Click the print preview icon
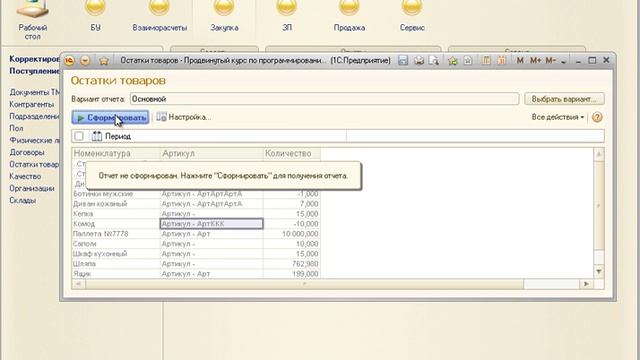Viewport: 640px width, 360px height. [x=434, y=61]
